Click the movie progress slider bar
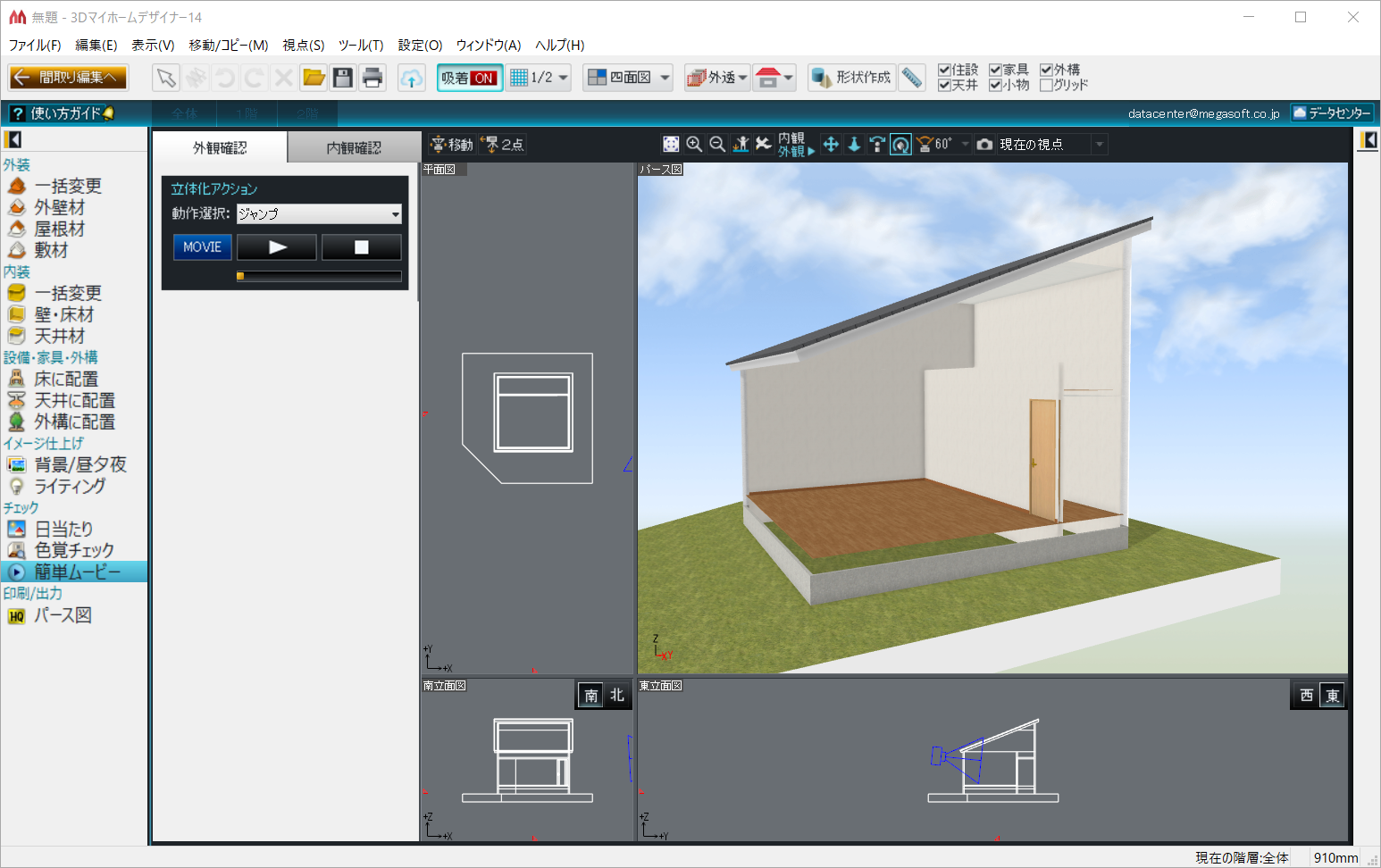Image resolution: width=1381 pixels, height=868 pixels. pyautogui.click(x=319, y=277)
